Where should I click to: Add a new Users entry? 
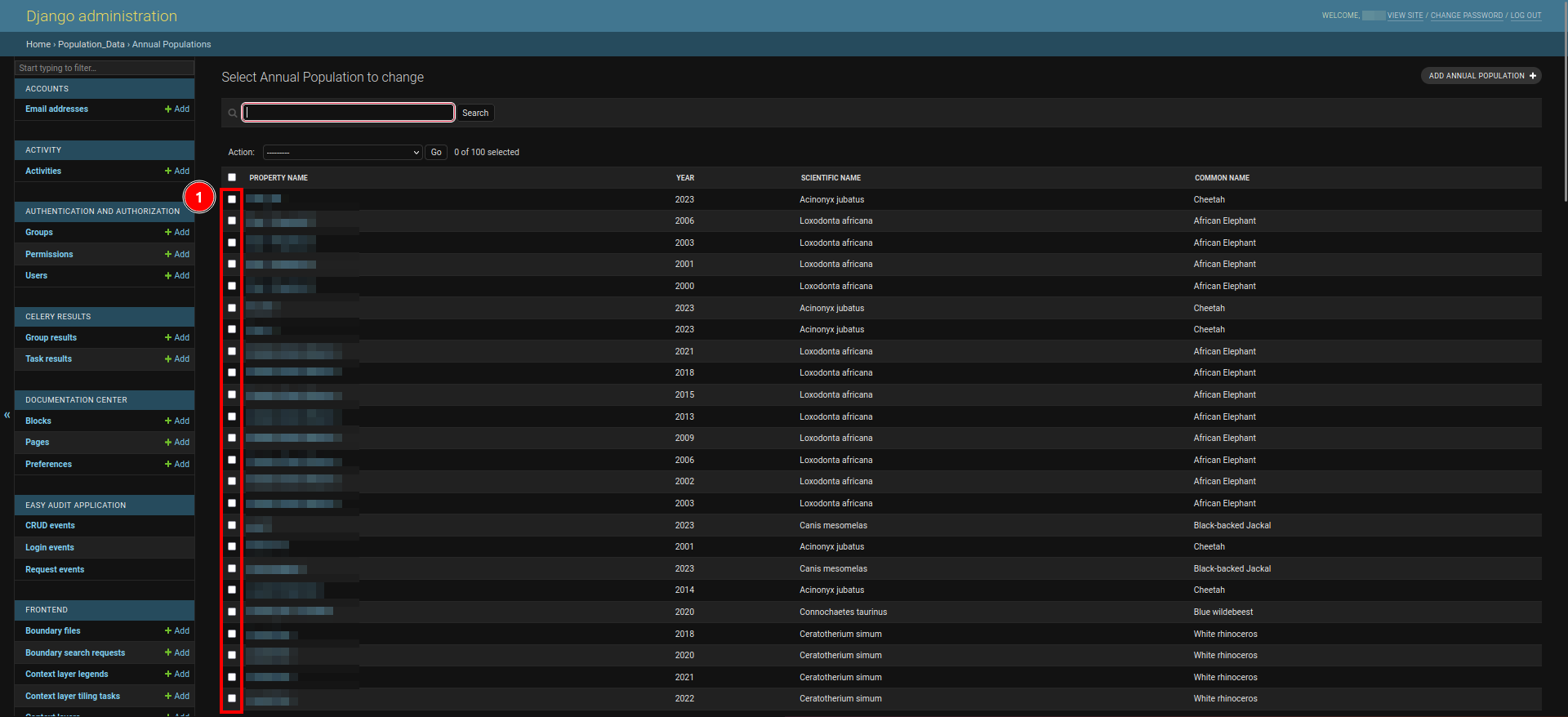(x=177, y=276)
